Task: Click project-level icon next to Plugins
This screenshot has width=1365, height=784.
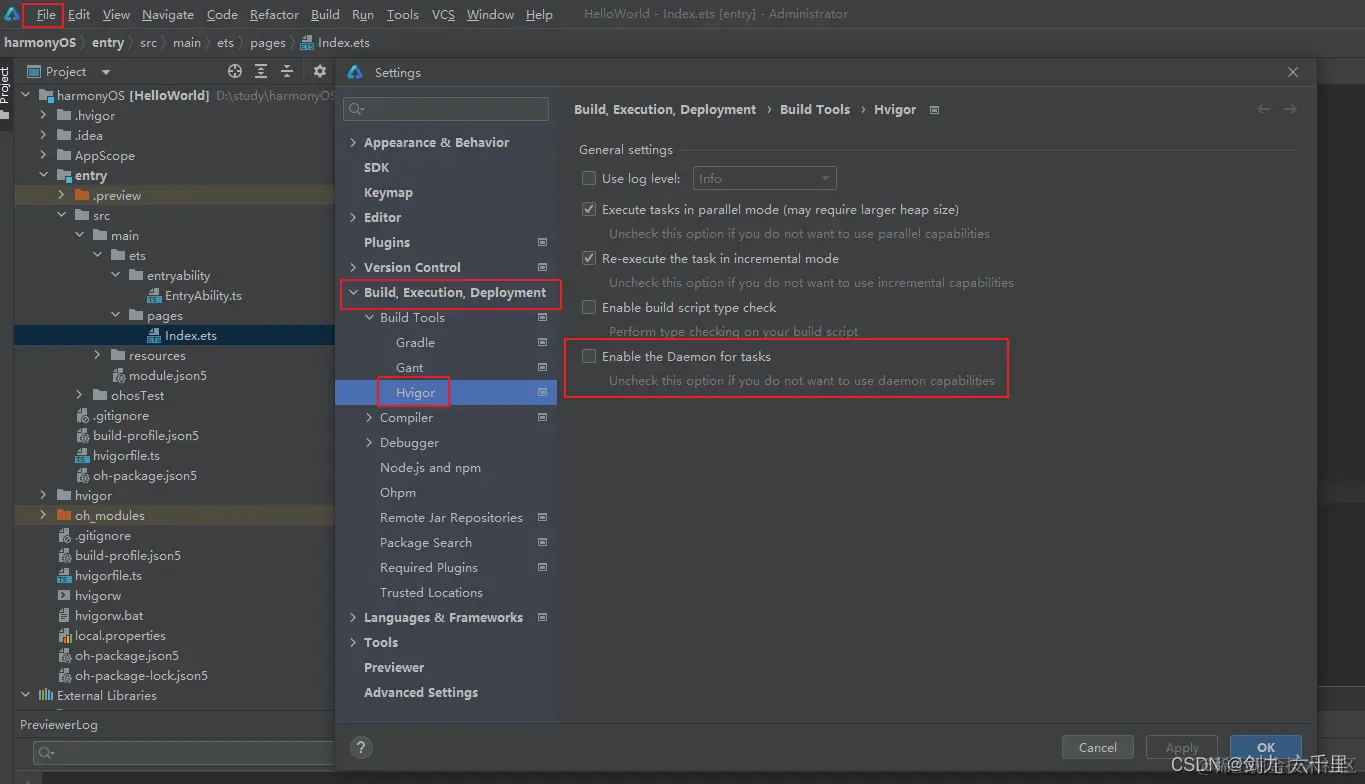Action: tap(543, 242)
